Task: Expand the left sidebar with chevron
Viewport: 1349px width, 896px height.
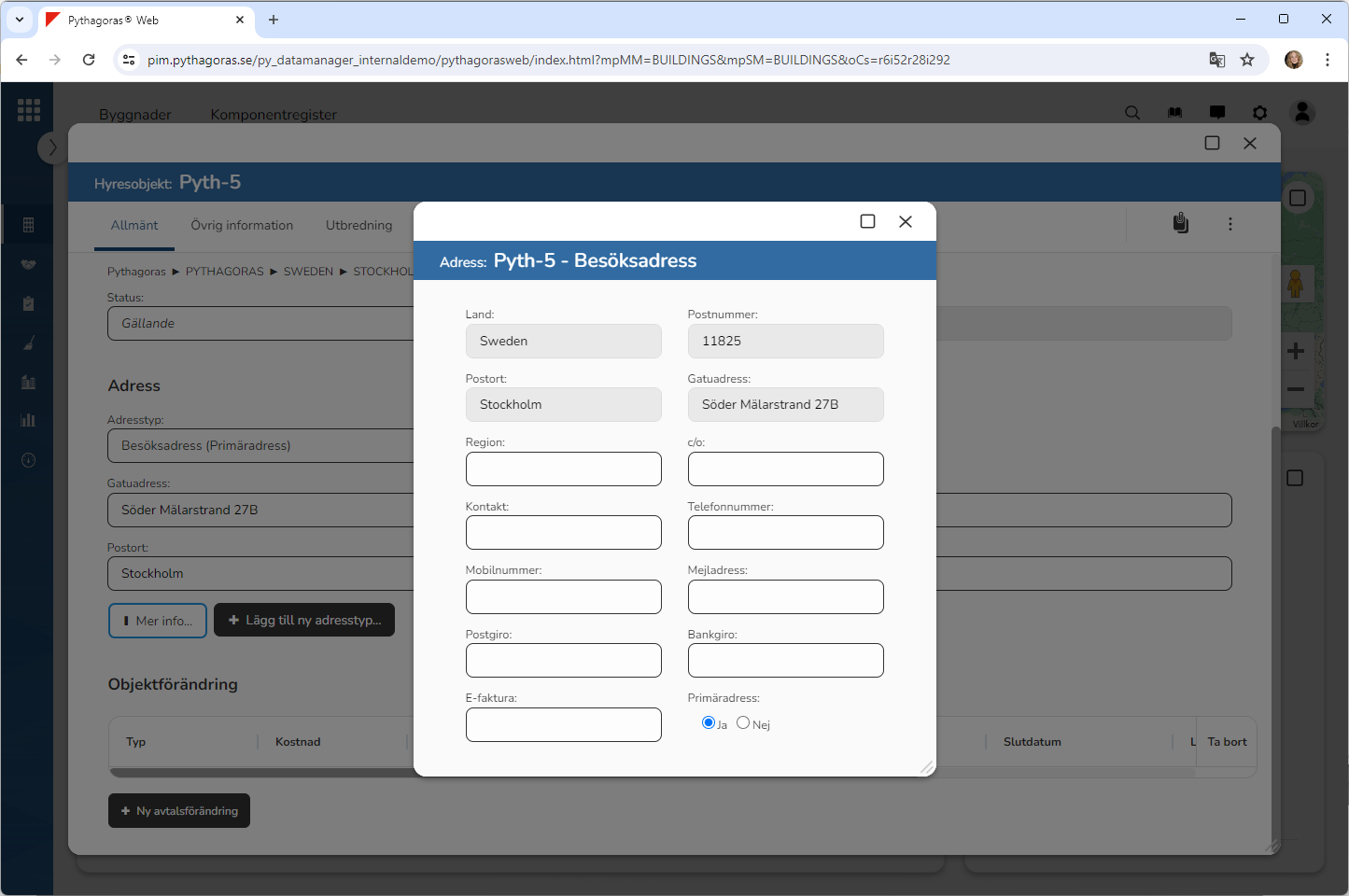Action: (x=52, y=147)
